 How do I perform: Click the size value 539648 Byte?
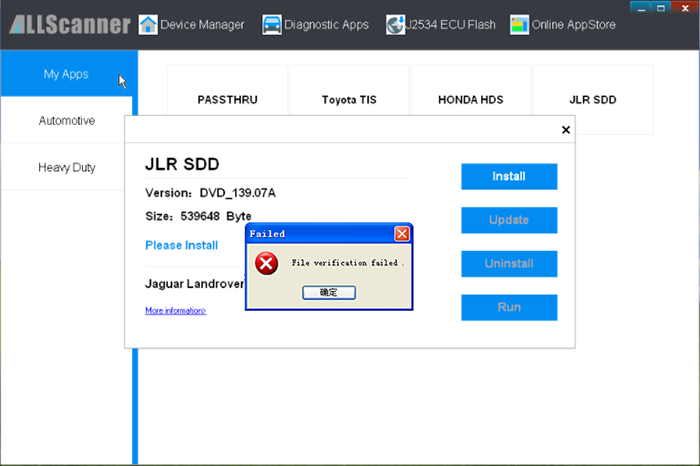pyautogui.click(x=216, y=216)
